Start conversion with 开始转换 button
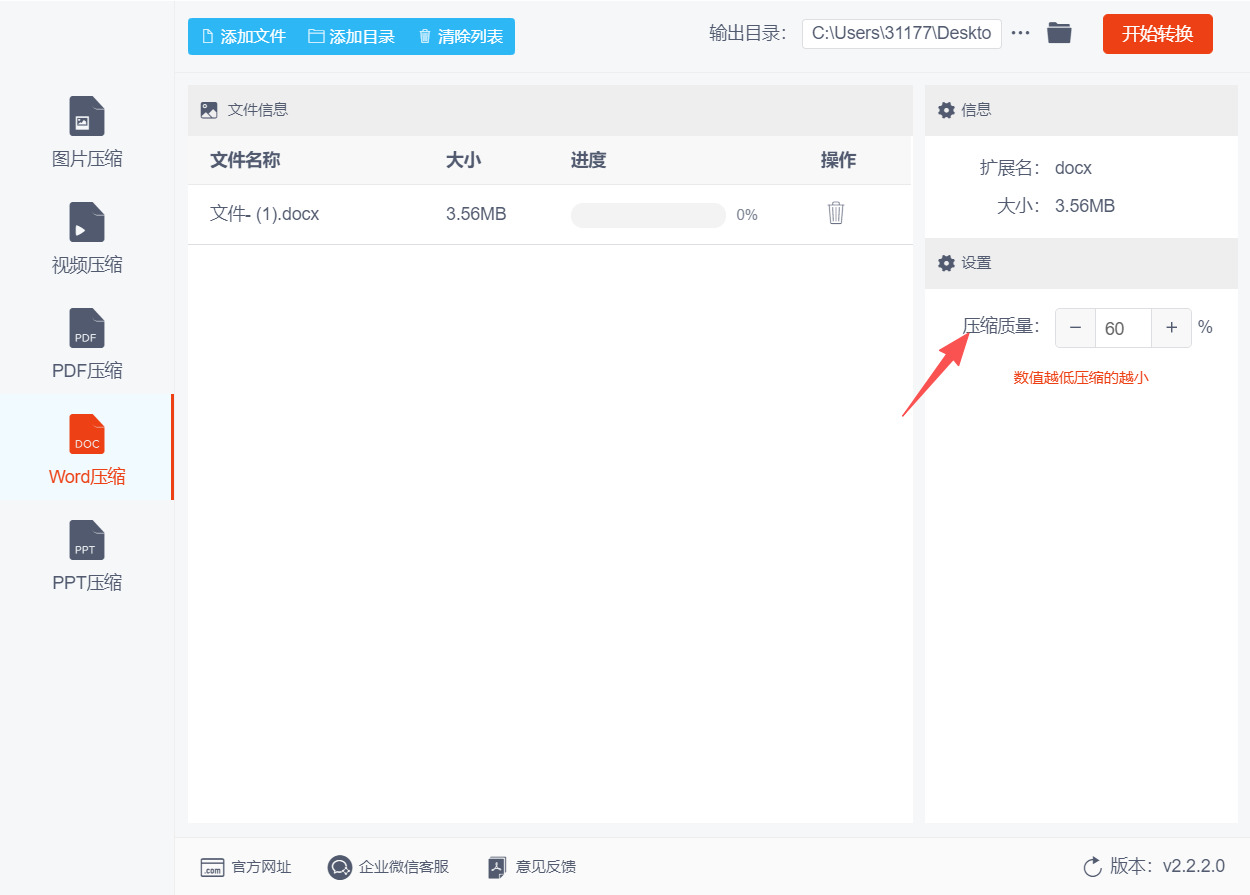 [1157, 33]
